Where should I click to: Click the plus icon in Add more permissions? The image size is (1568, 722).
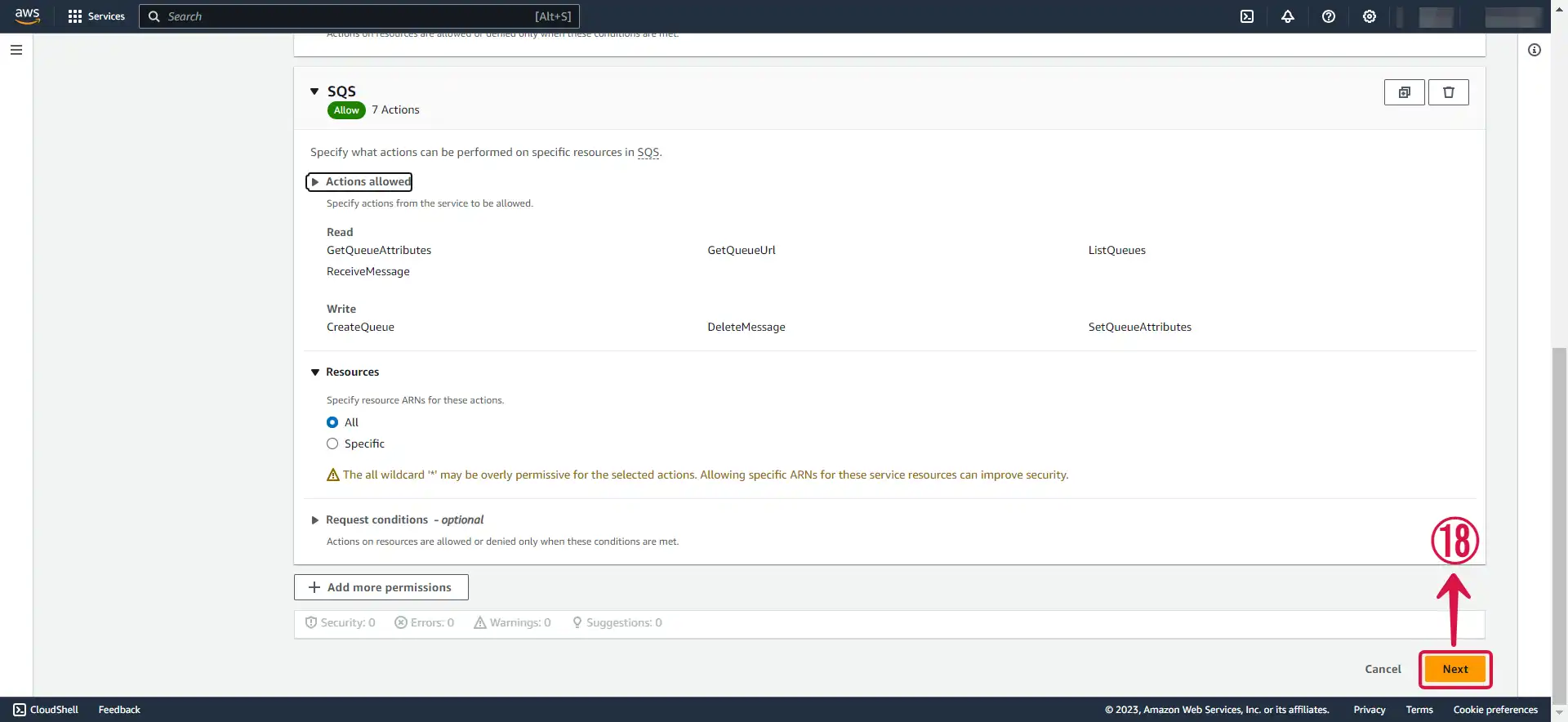[314, 587]
